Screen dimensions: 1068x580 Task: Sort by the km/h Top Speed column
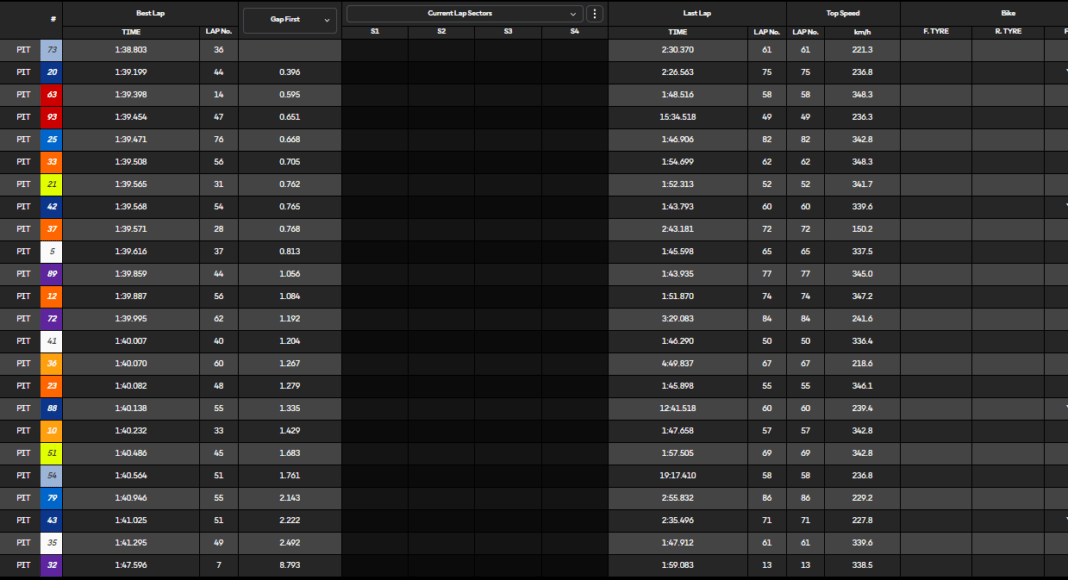pos(862,33)
